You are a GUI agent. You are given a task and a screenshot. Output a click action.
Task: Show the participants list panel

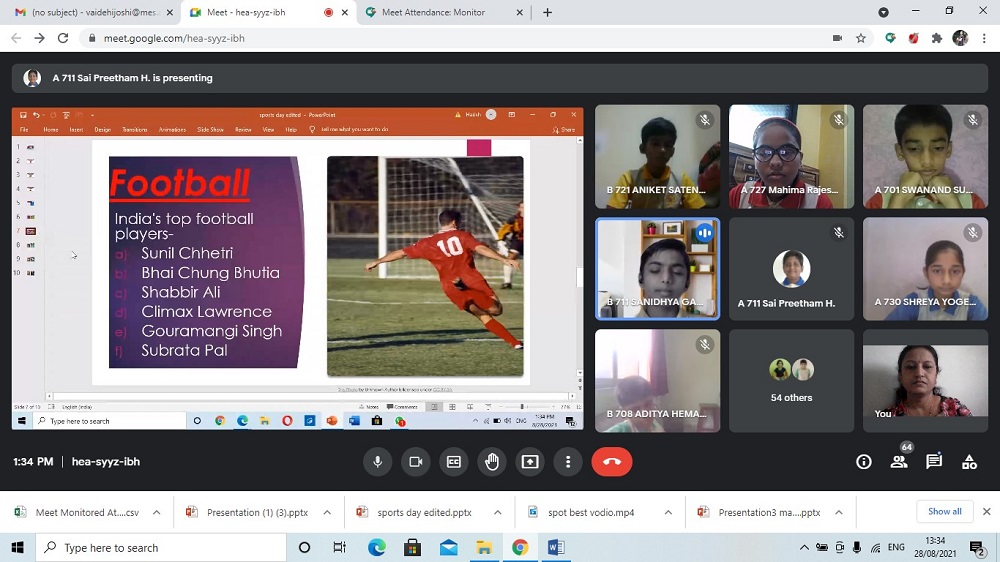tap(899, 462)
